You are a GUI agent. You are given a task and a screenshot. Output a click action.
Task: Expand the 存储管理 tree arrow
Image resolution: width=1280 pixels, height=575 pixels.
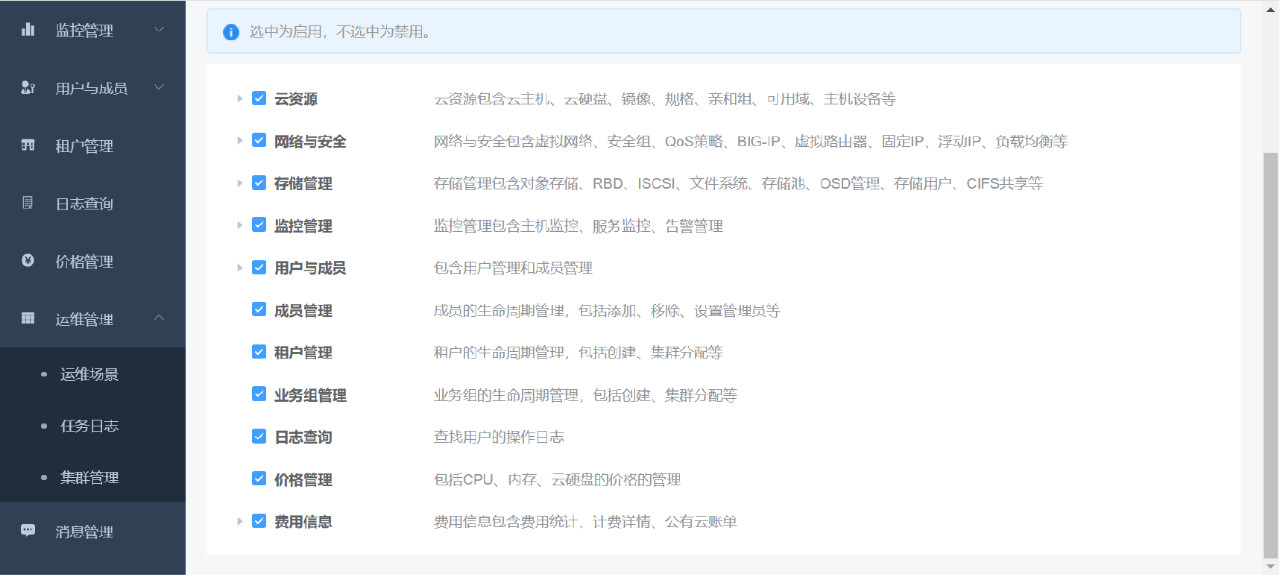(x=240, y=183)
